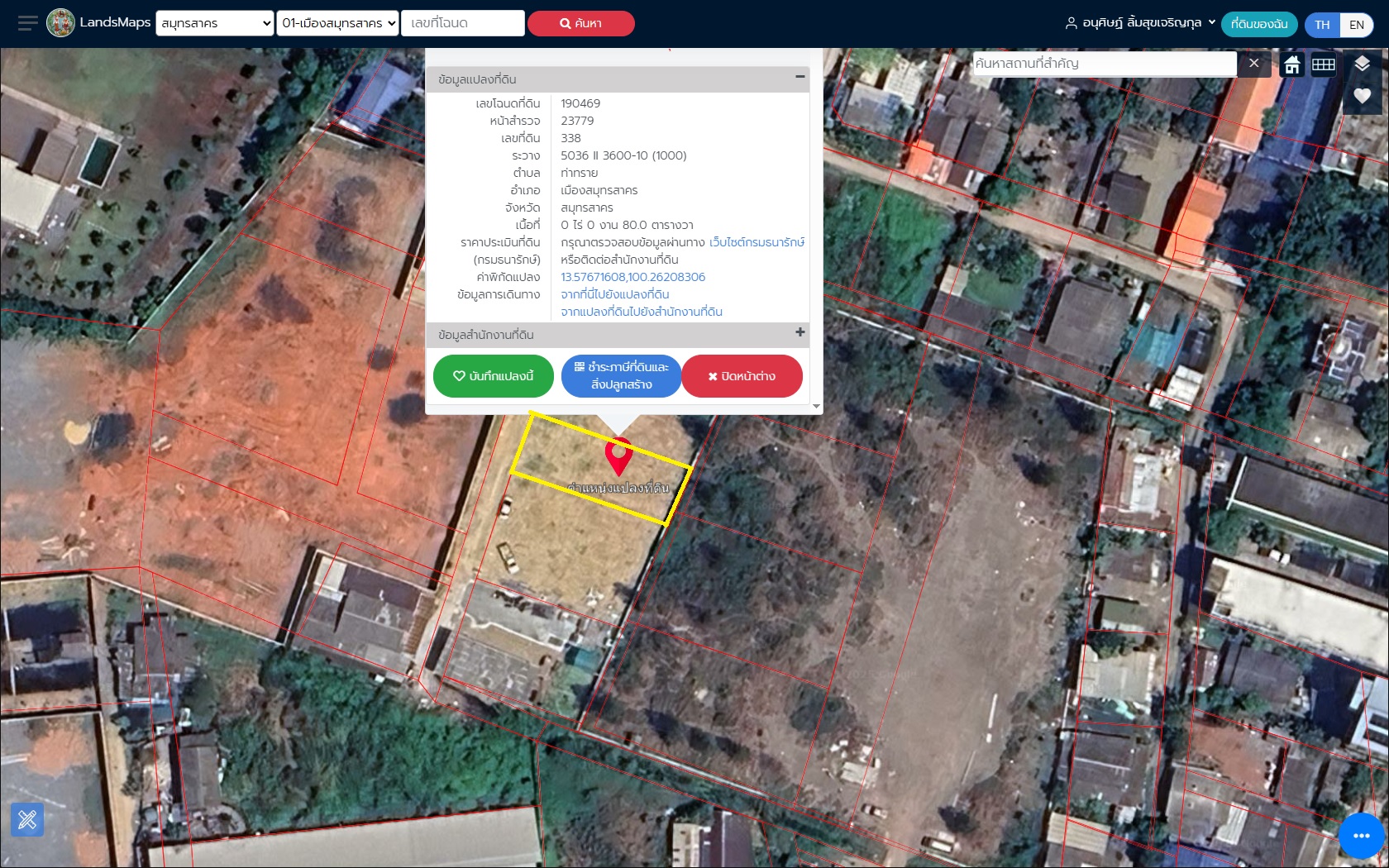Click the LandsMaps logo emblem
The height and width of the screenshot is (868, 1389).
click(61, 23)
